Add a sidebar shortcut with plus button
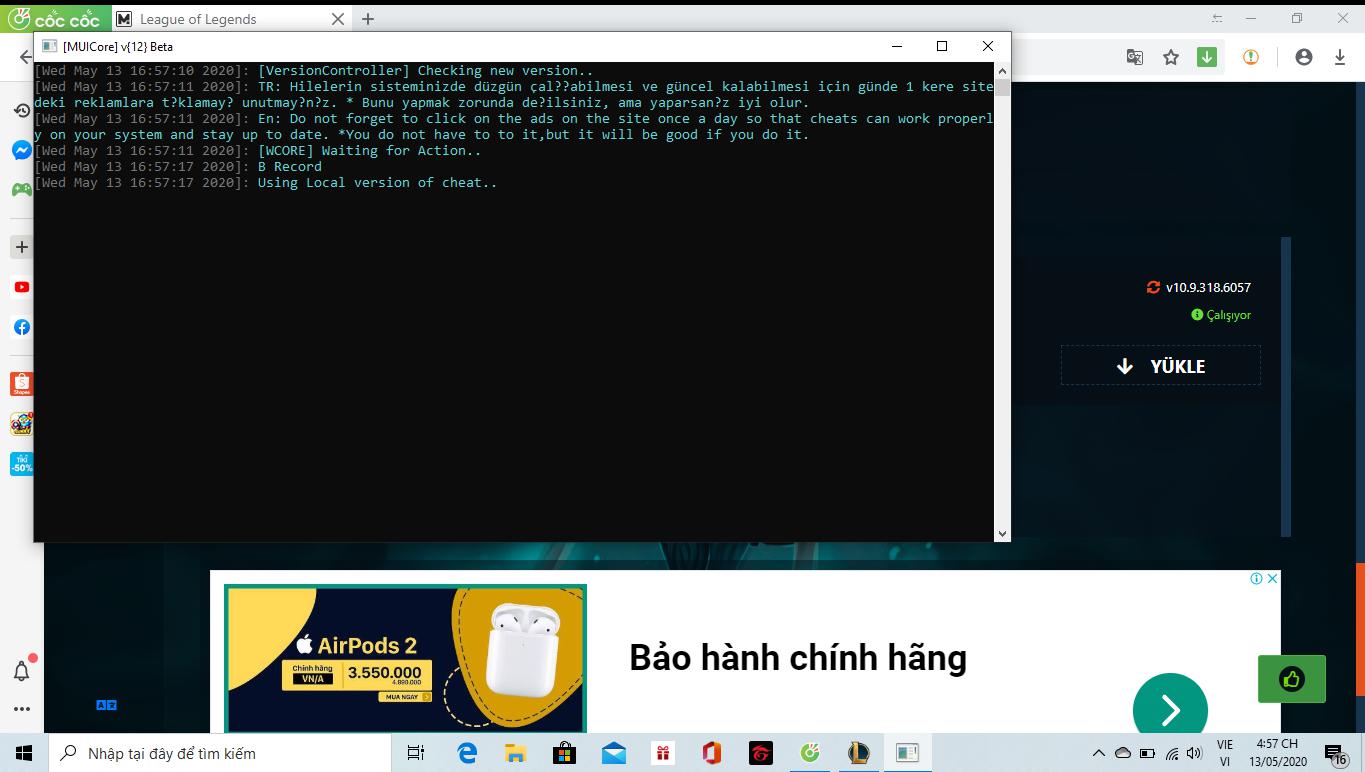The width and height of the screenshot is (1365, 772). coord(21,247)
